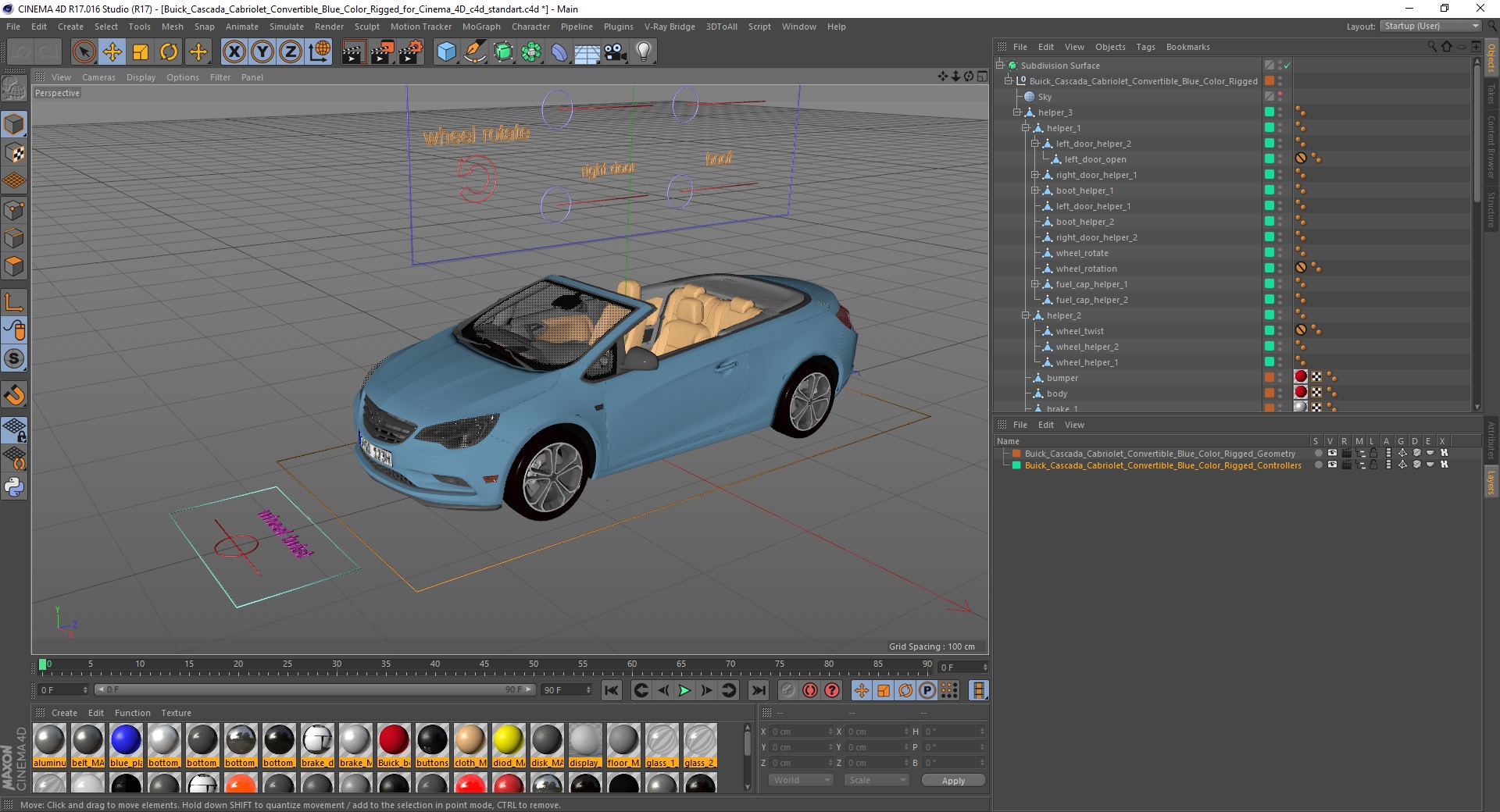
Task: Select the yellow diod_M material swatch
Action: pyautogui.click(x=509, y=745)
